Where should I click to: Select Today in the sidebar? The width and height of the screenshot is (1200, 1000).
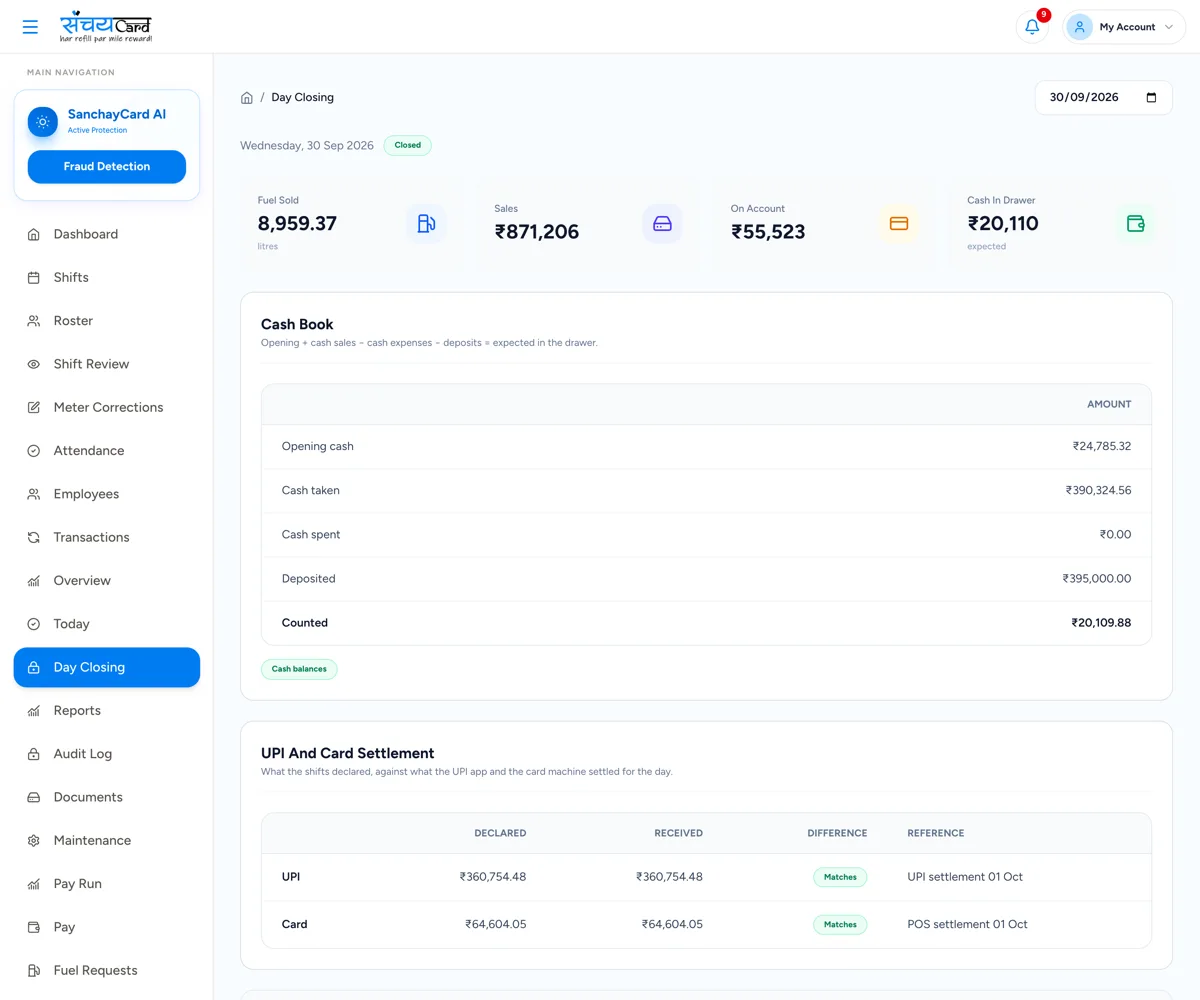tap(107, 624)
